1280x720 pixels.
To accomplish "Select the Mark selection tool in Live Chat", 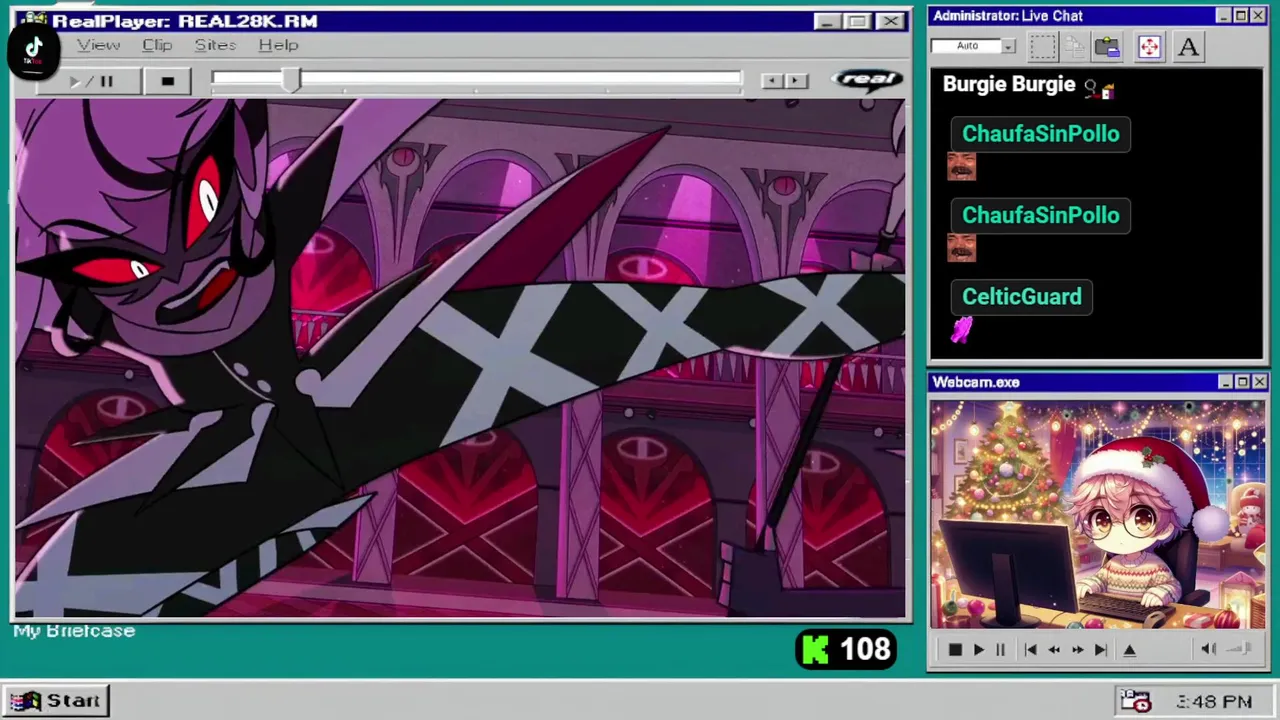I will [x=1043, y=47].
